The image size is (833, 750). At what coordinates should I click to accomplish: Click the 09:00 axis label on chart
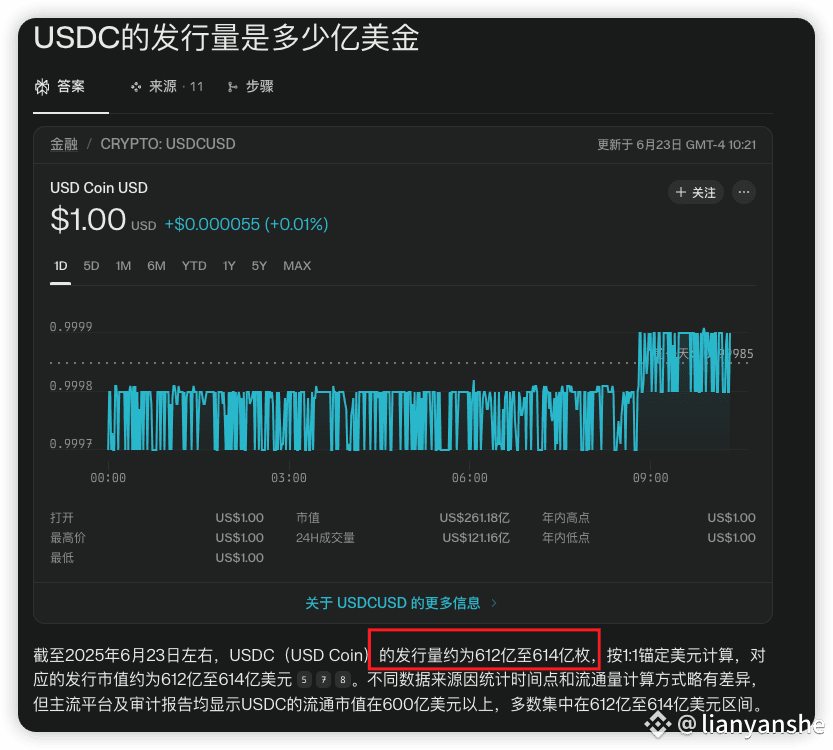[x=650, y=478]
